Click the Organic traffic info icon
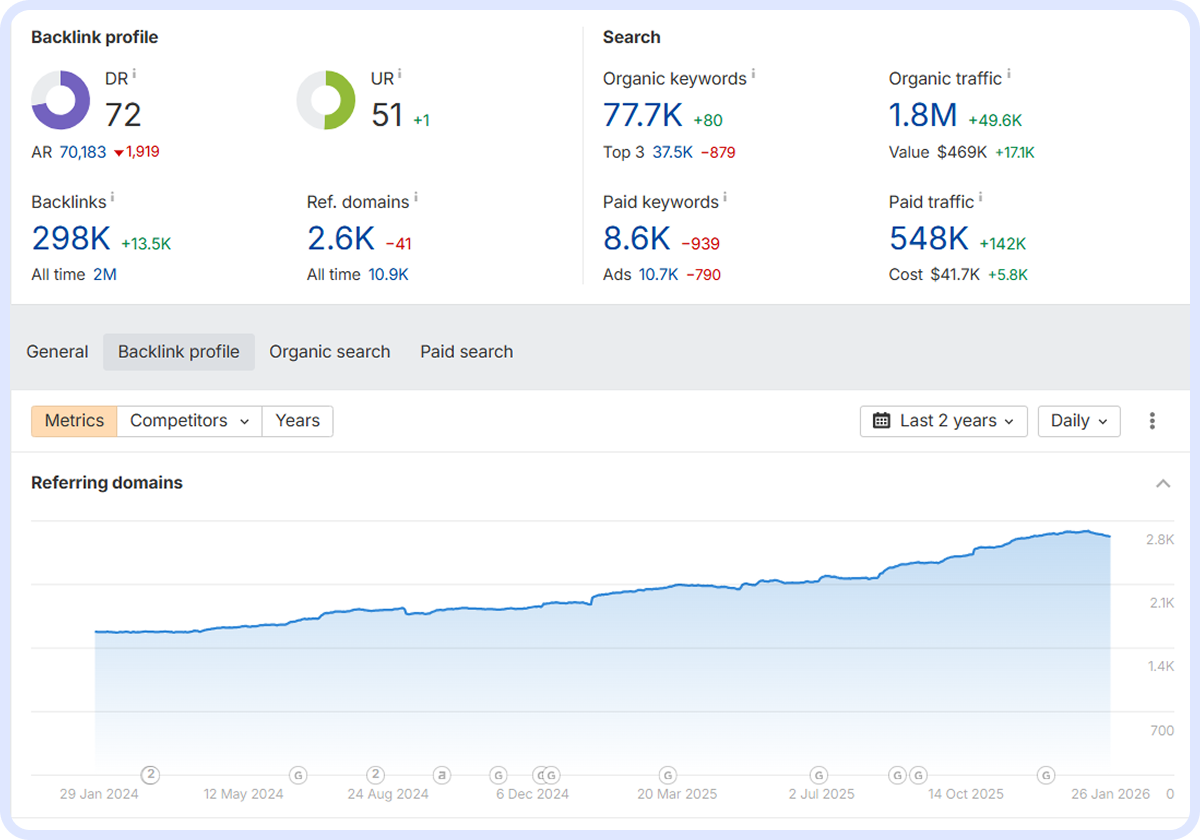 pos(1009,75)
